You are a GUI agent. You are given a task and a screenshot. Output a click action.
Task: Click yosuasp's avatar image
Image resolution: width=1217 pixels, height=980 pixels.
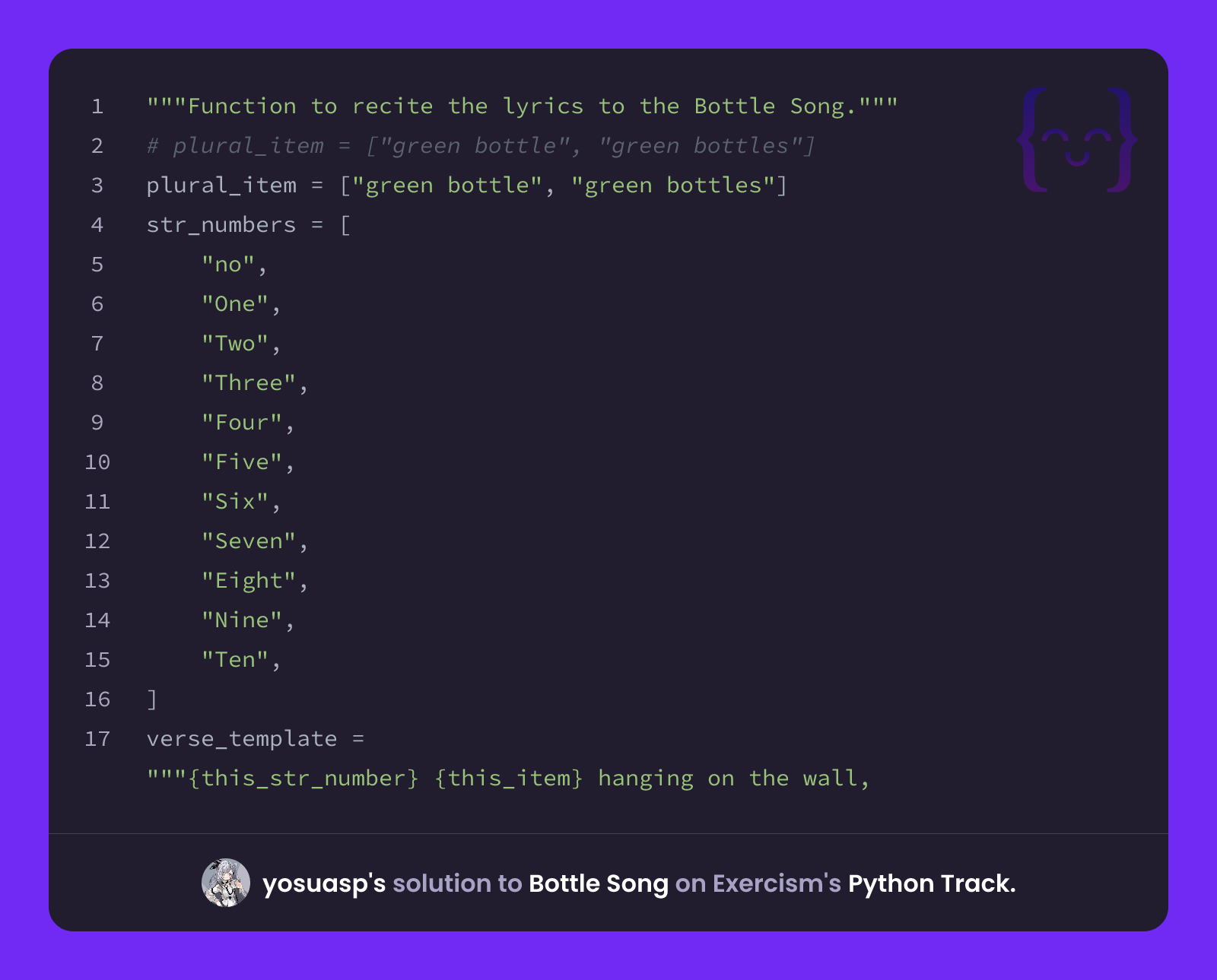point(226,883)
